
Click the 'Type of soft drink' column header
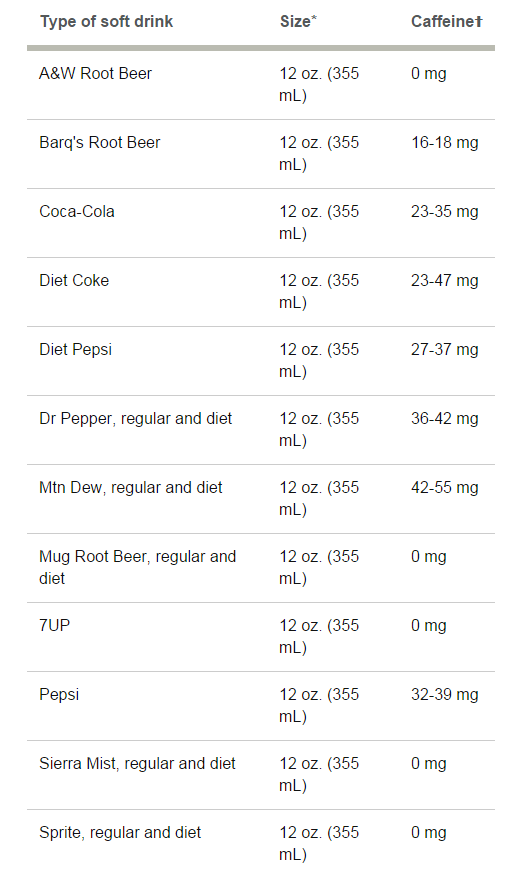pos(106,22)
